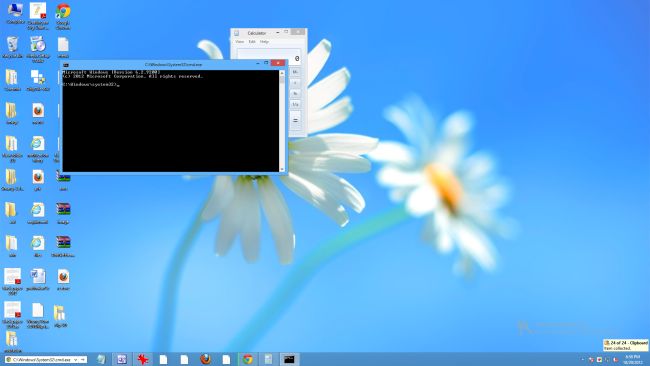Click the Calculator square root button

[295, 83]
